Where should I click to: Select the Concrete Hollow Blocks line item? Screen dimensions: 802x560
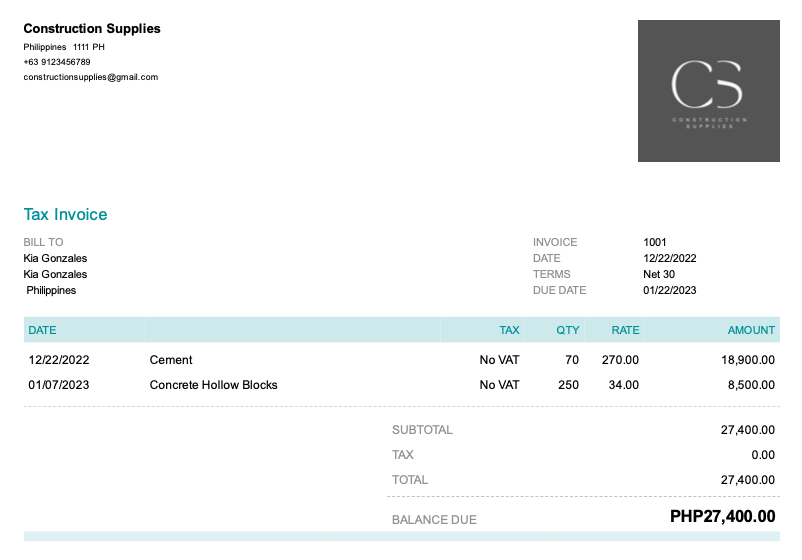click(213, 385)
